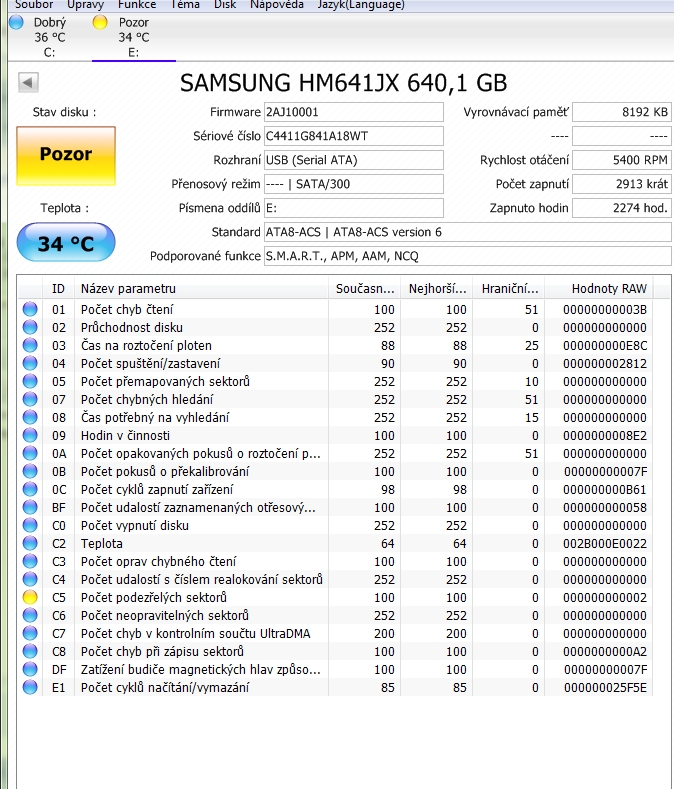674x789 pixels.
Task: Click status icon of Počet přemapovaných sektorů
Action: pos(30,381)
